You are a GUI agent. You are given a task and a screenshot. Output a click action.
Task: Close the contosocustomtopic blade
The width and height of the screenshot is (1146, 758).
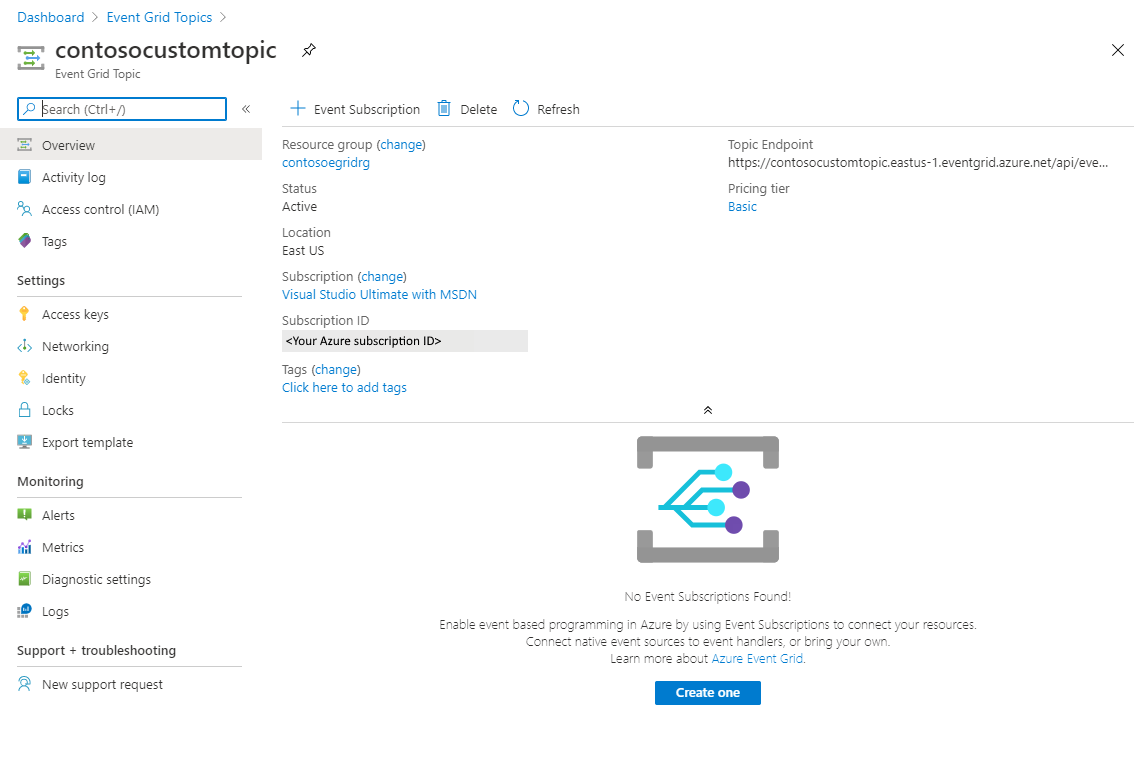point(1117,50)
